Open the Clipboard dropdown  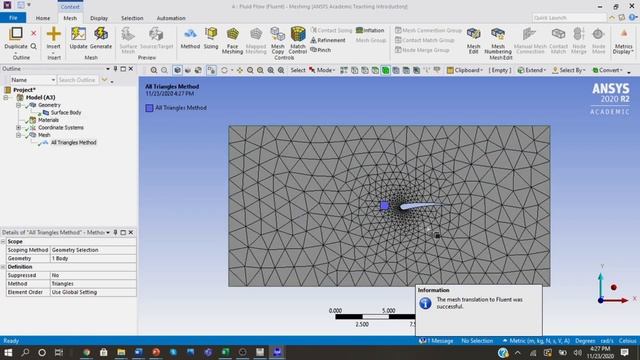click(465, 70)
